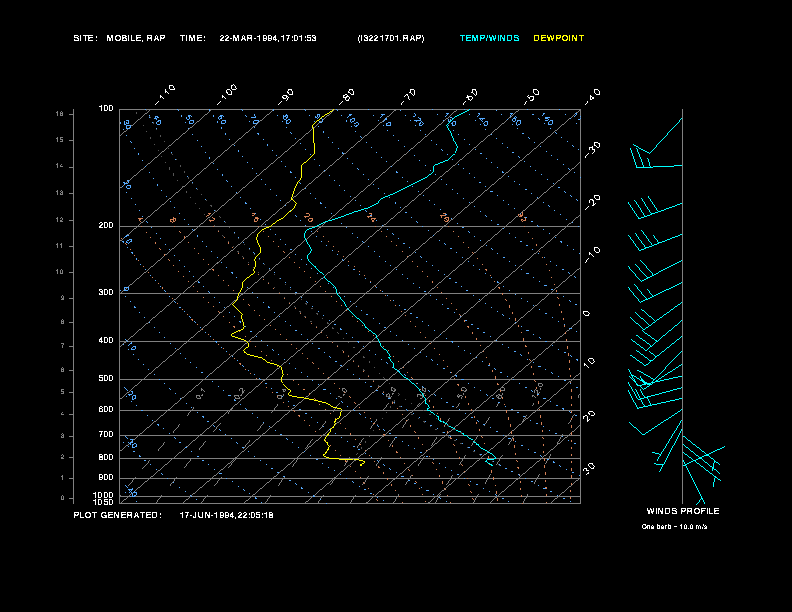Click the '-30' temperature label on right edge
This screenshot has width=792, height=612.
tap(592, 149)
